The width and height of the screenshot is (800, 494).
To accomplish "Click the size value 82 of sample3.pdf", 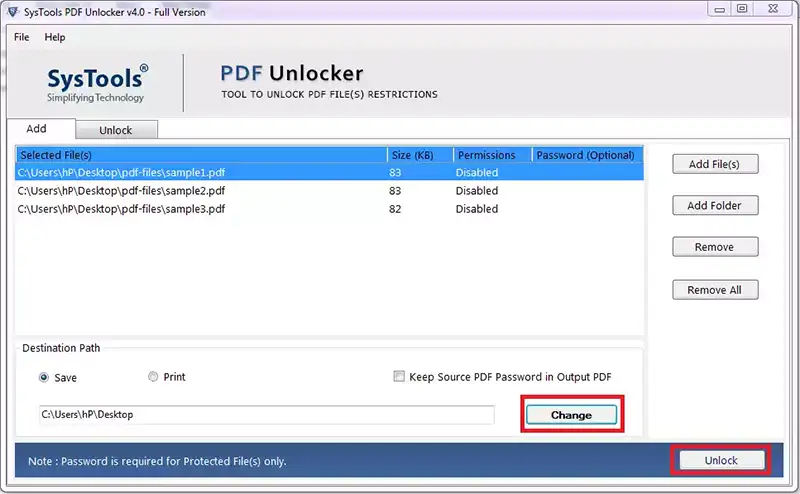I will (x=395, y=209).
